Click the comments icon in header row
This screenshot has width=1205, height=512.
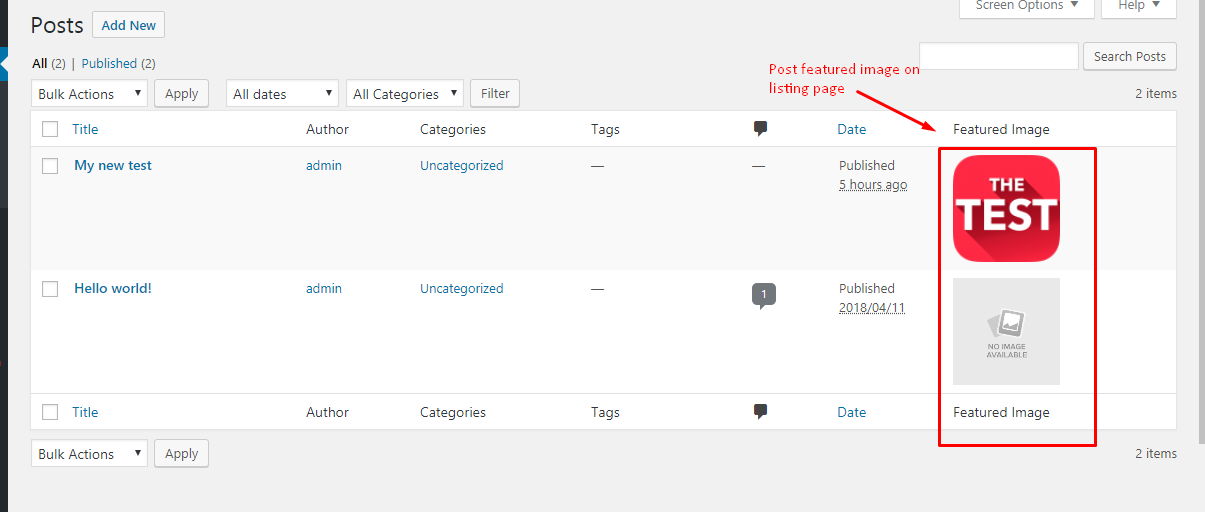point(760,129)
